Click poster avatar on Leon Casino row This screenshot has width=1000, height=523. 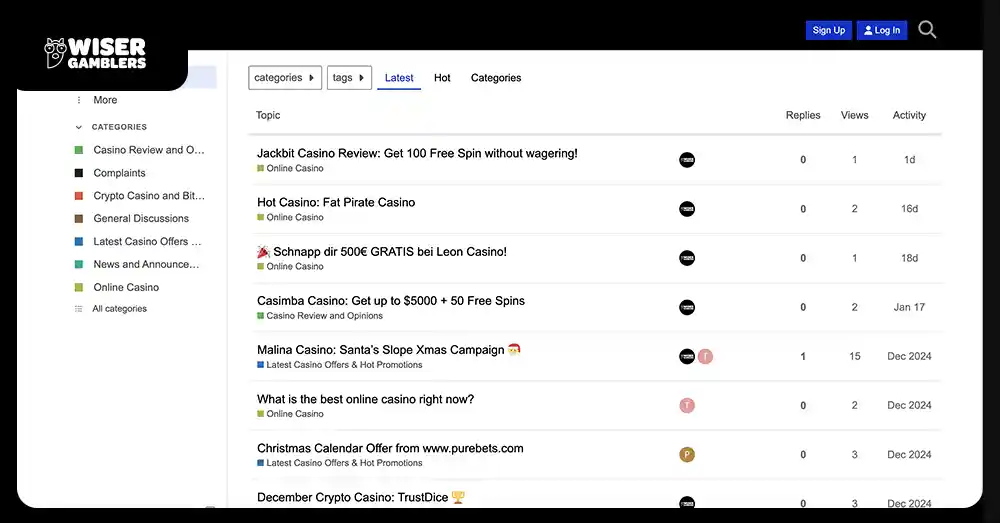pyautogui.click(x=687, y=258)
